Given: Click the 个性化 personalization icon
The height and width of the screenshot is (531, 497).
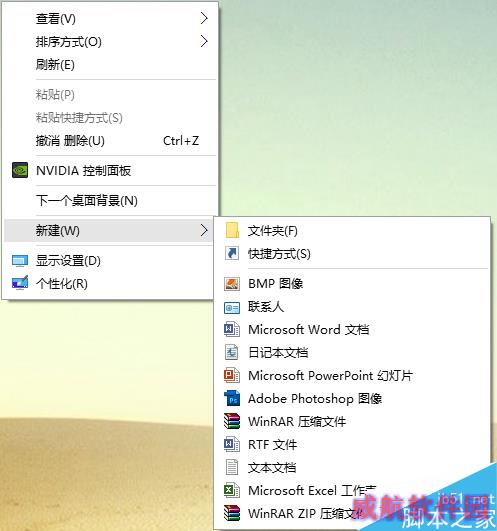Looking at the screenshot, I should [x=20, y=283].
